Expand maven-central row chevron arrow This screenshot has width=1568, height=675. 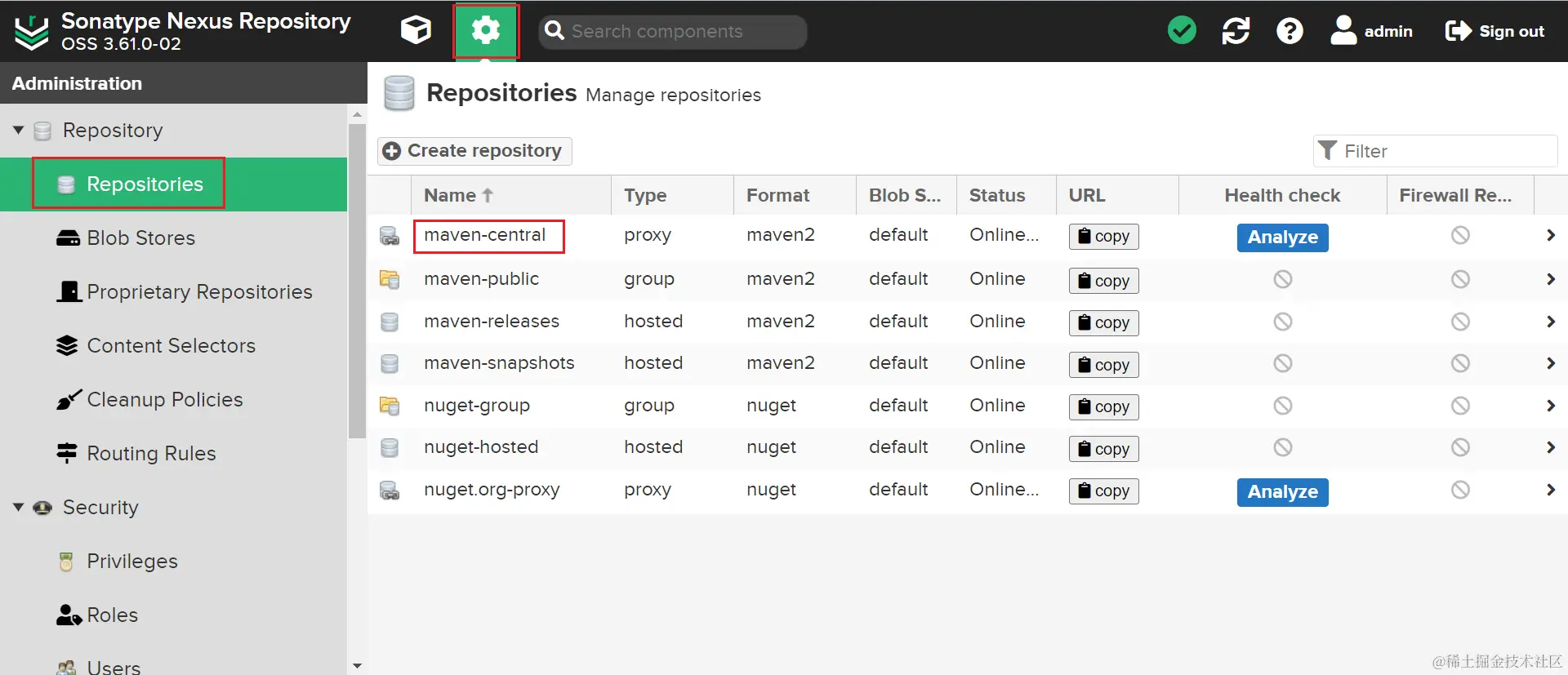point(1550,236)
